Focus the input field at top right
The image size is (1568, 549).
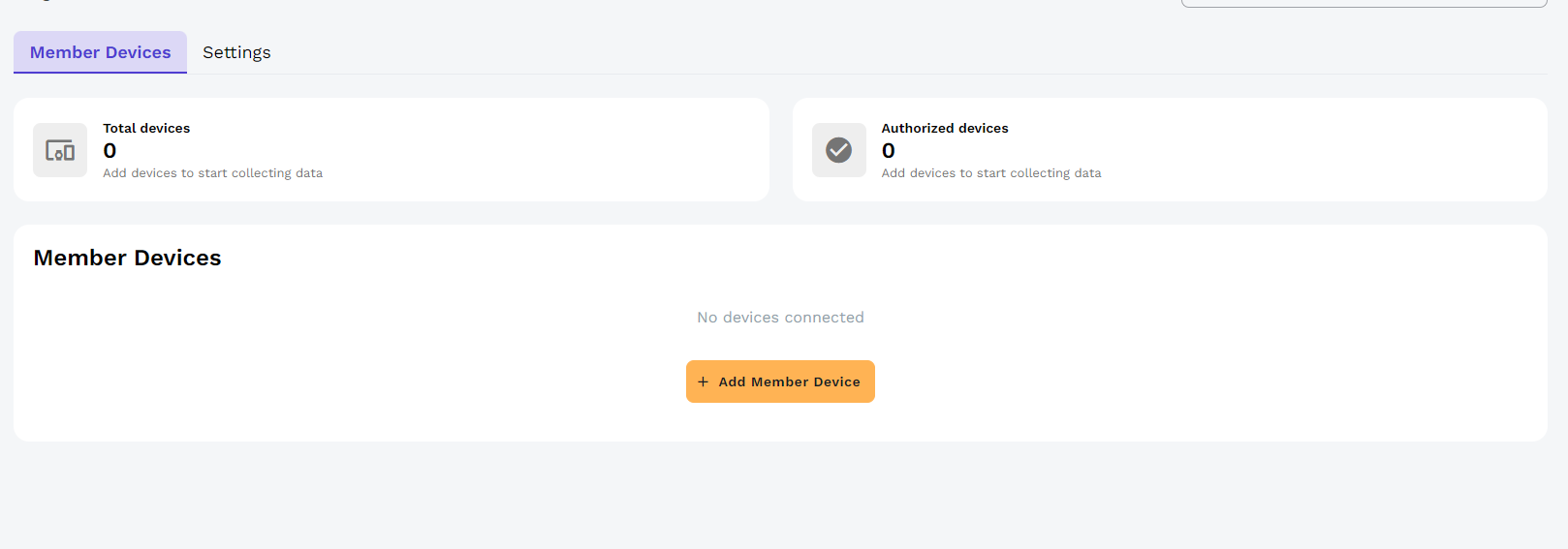pyautogui.click(x=1363, y=3)
